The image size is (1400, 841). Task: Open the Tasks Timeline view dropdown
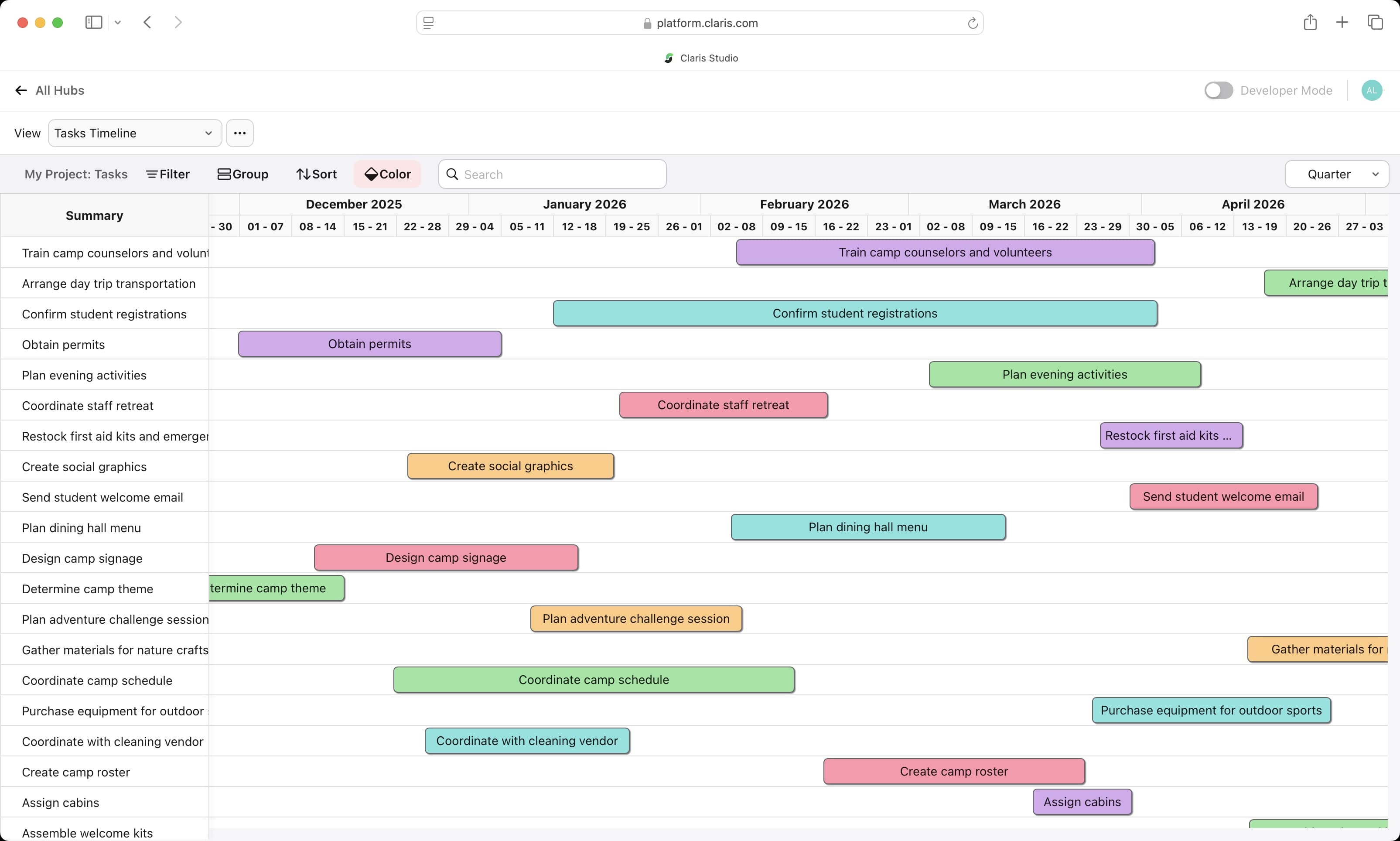[x=135, y=133]
